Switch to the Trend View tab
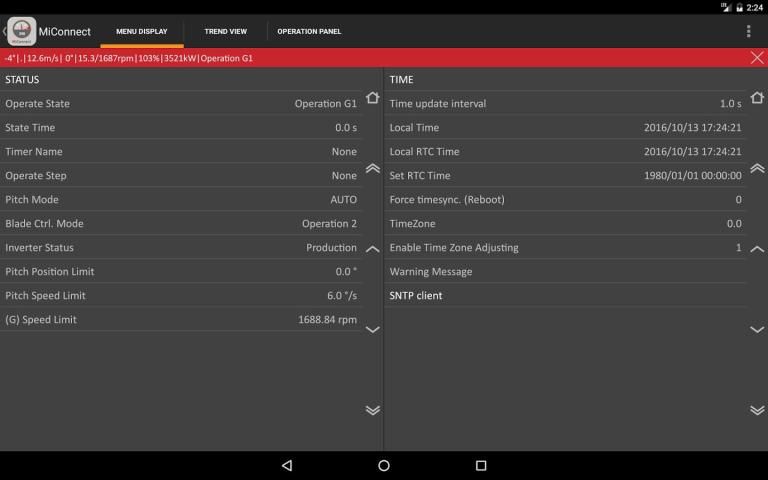Viewport: 768px width, 480px height. 225,31
